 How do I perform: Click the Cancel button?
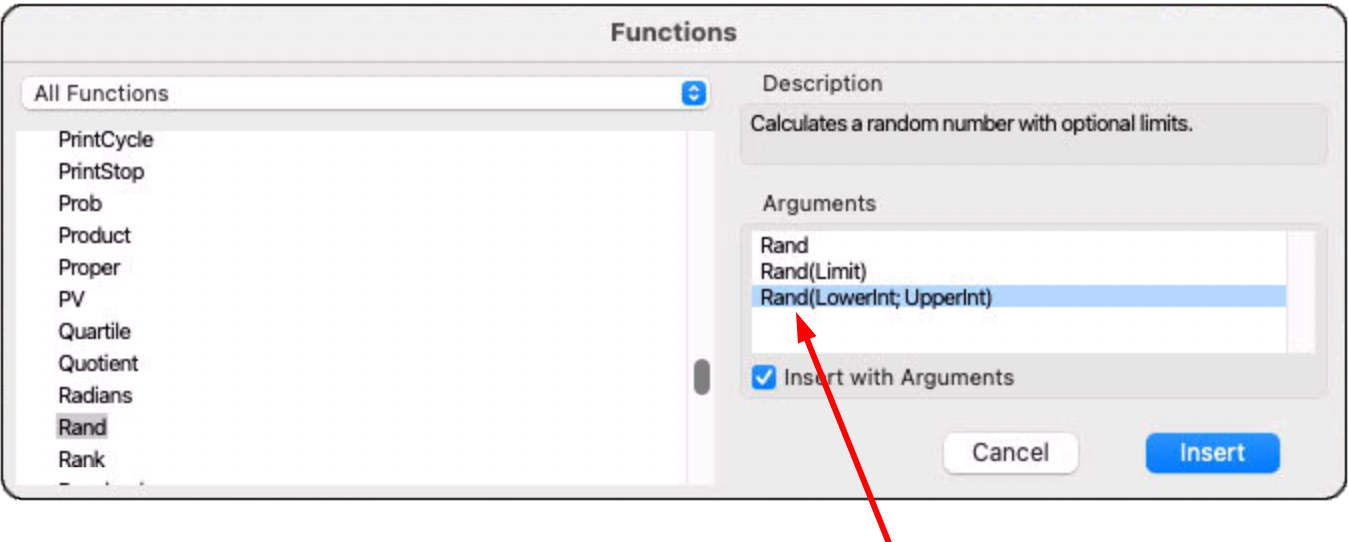[1010, 453]
